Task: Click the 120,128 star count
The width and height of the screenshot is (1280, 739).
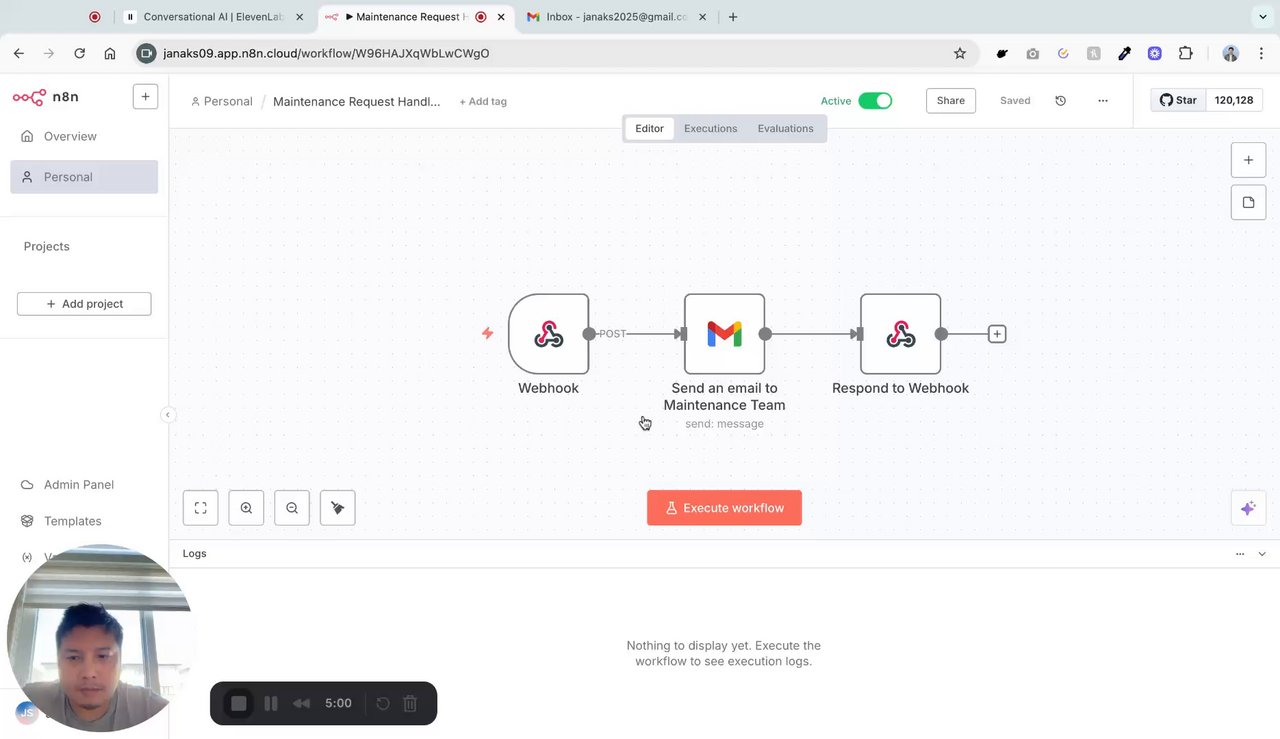Action: (x=1234, y=100)
